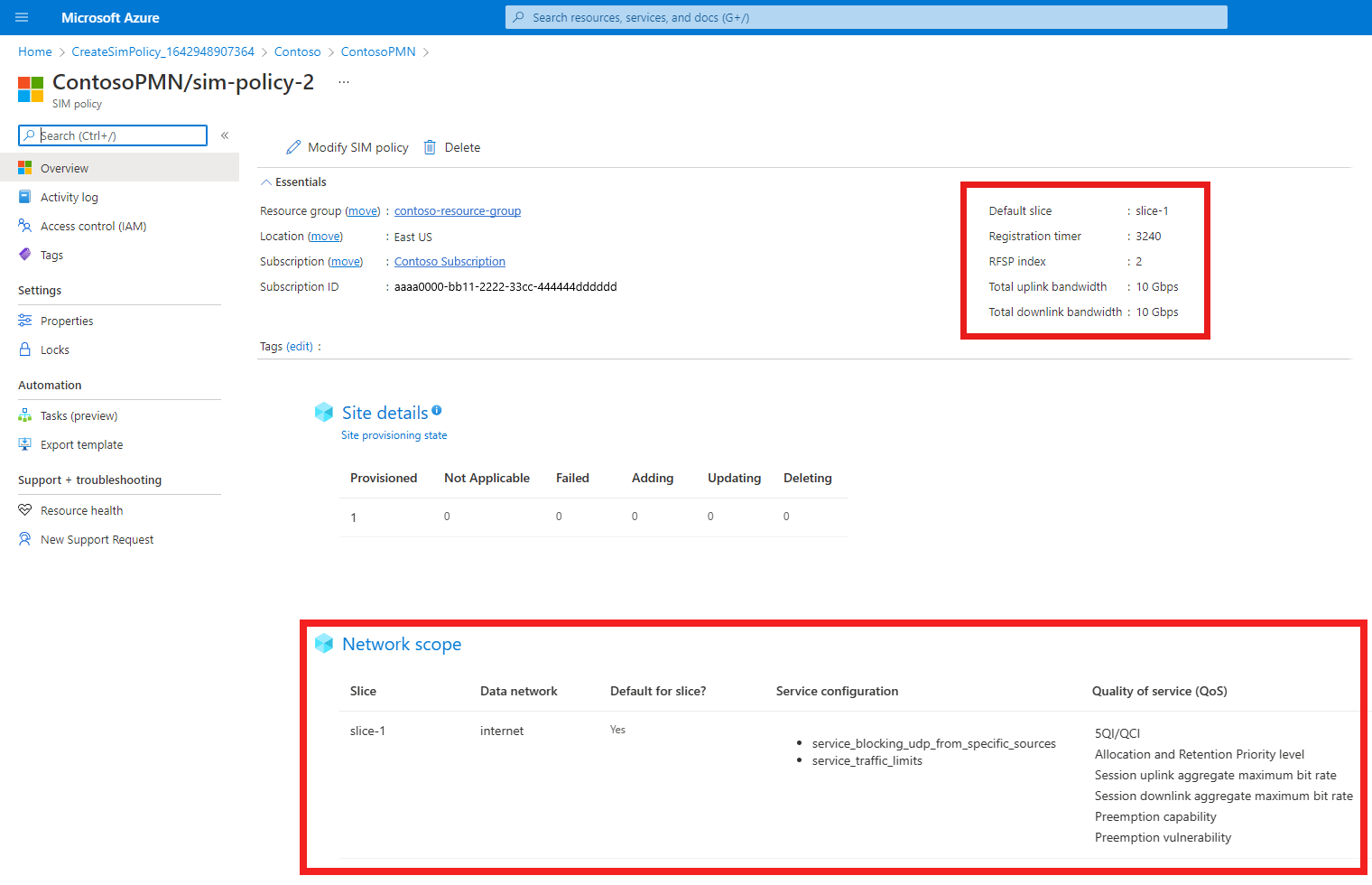Image resolution: width=1372 pixels, height=885 pixels.
Task: Open the ContosoPMN breadcrumb link
Action: click(x=378, y=51)
